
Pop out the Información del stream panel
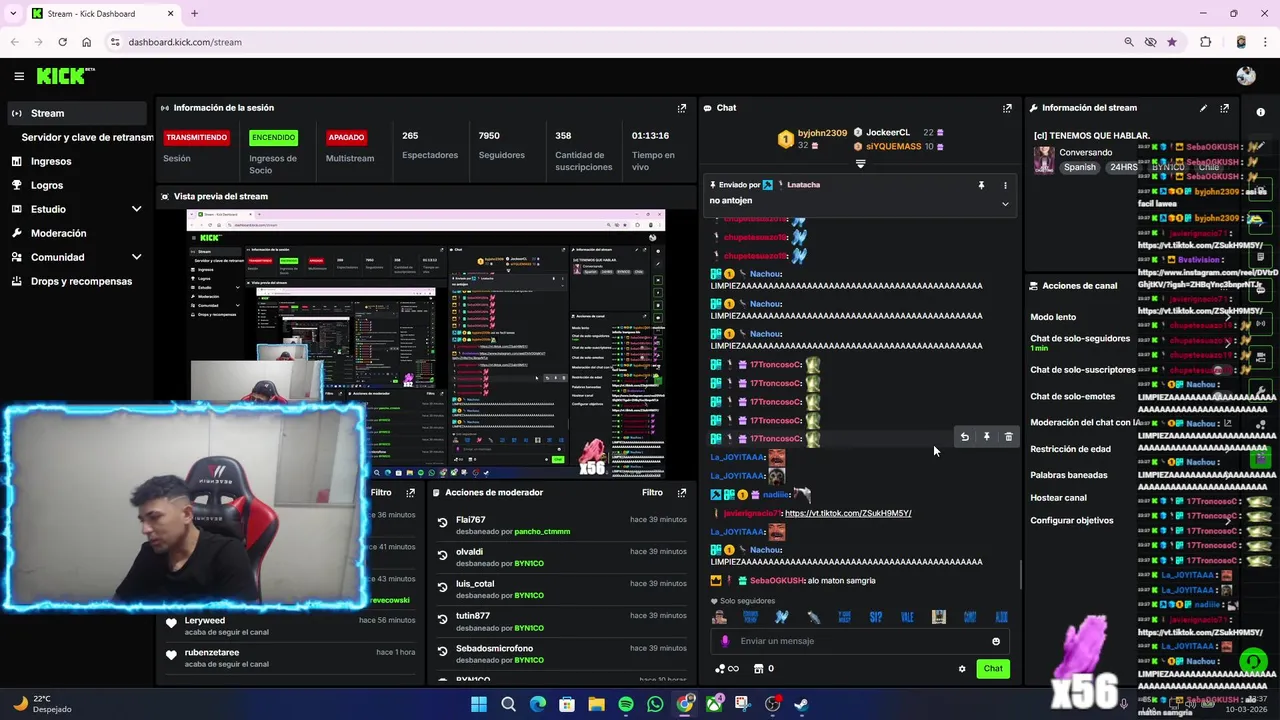tap(1224, 108)
